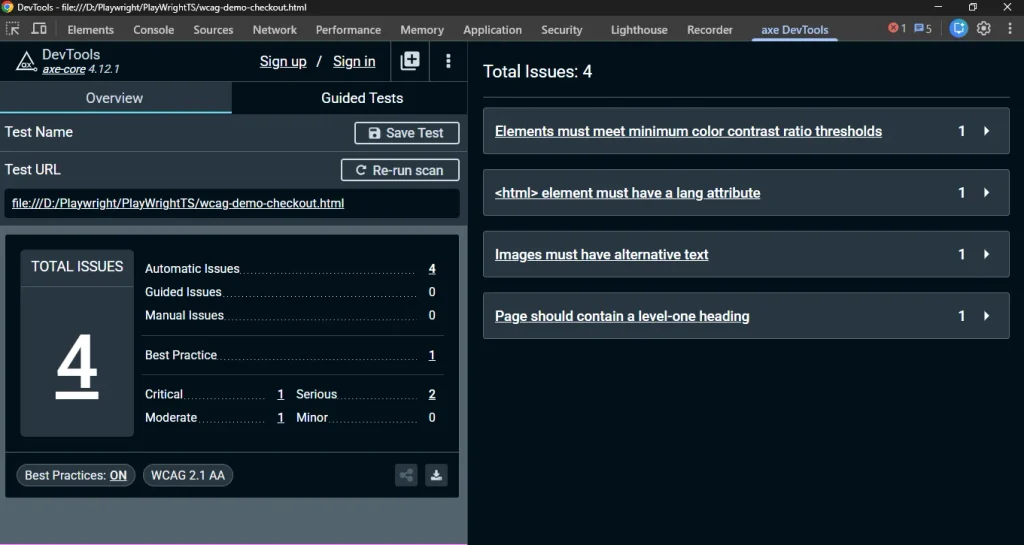This screenshot has width=1024, height=545.
Task: Click the Manual Issues row text
Action: tap(184, 315)
